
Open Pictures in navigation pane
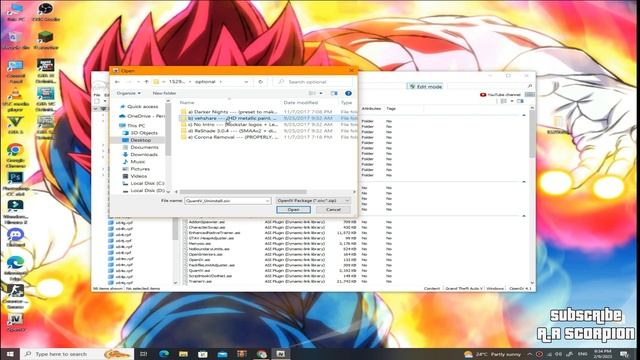[x=140, y=169]
